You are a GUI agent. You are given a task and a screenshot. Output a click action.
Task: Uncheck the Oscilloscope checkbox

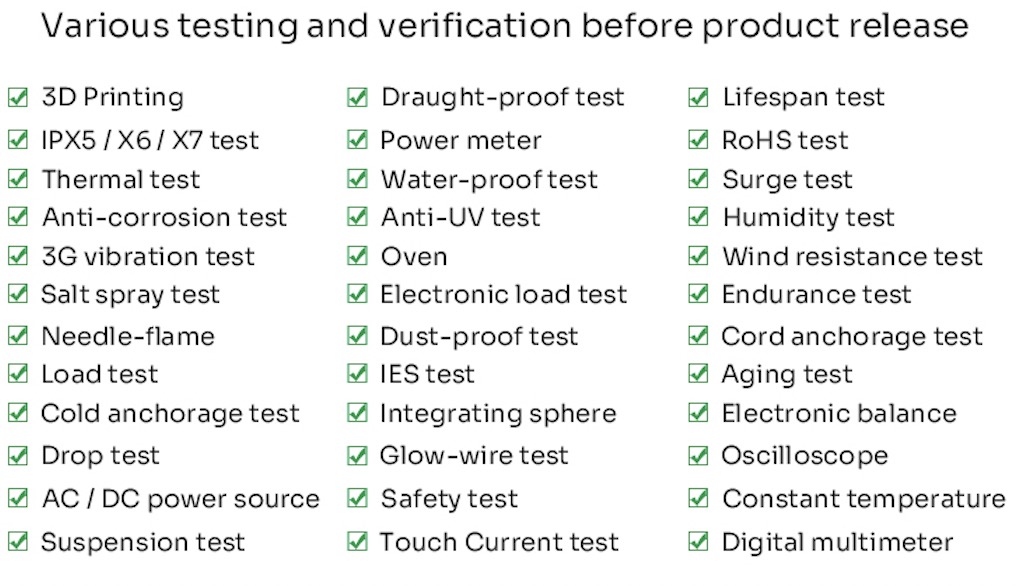pyautogui.click(x=698, y=455)
